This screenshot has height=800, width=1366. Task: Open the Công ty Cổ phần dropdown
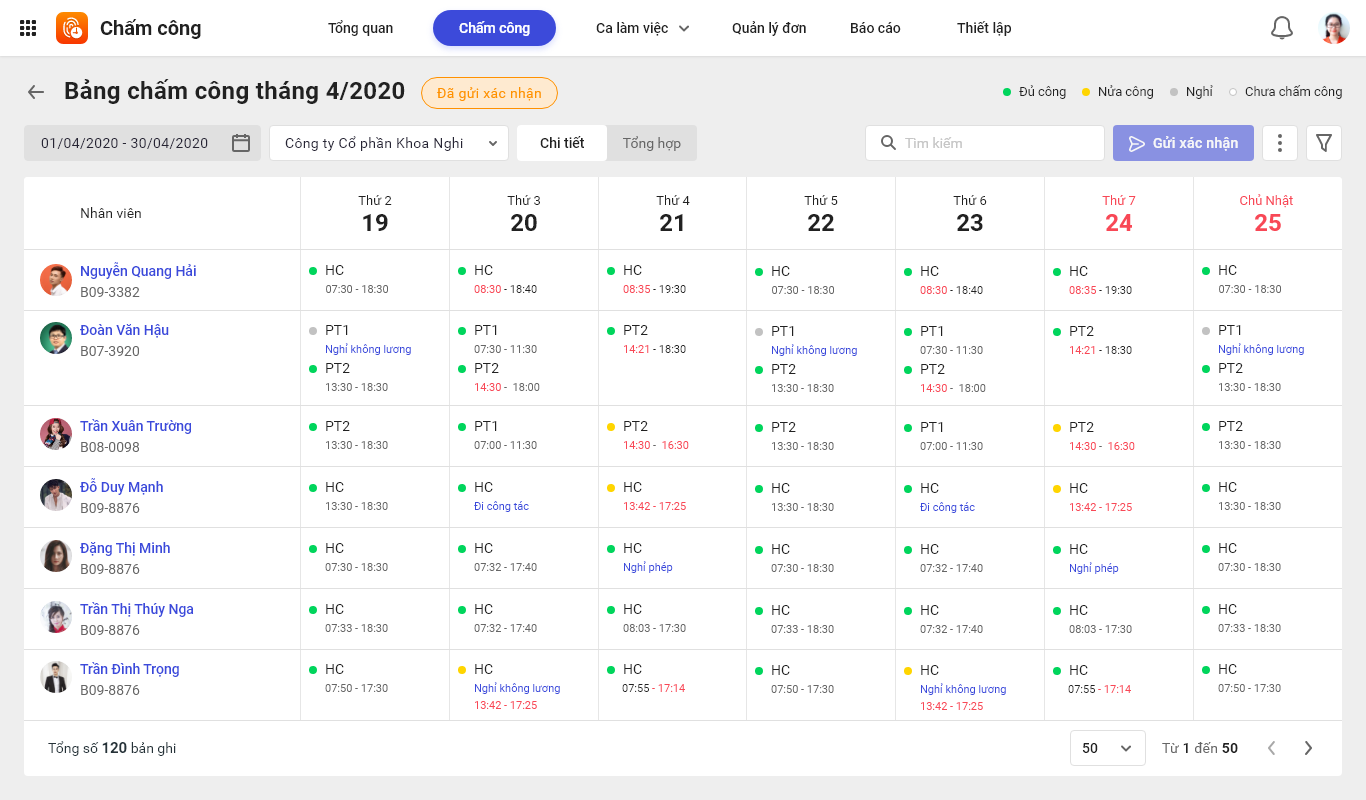389,143
